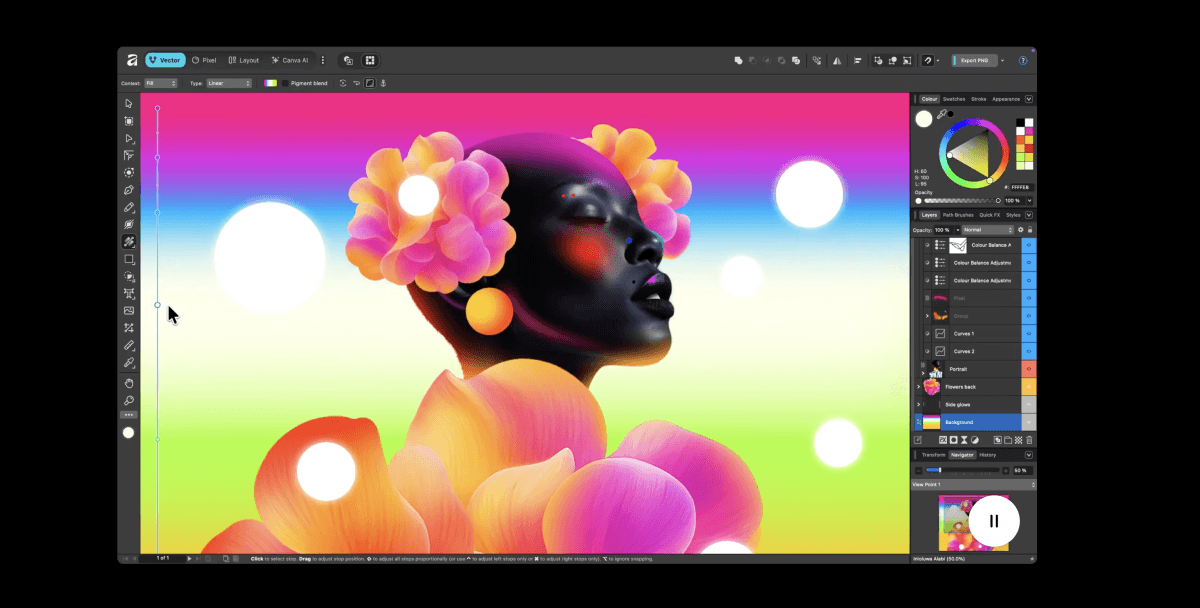This screenshot has height=608, width=1200.
Task: Open the Quick FX tab
Action: [989, 215]
